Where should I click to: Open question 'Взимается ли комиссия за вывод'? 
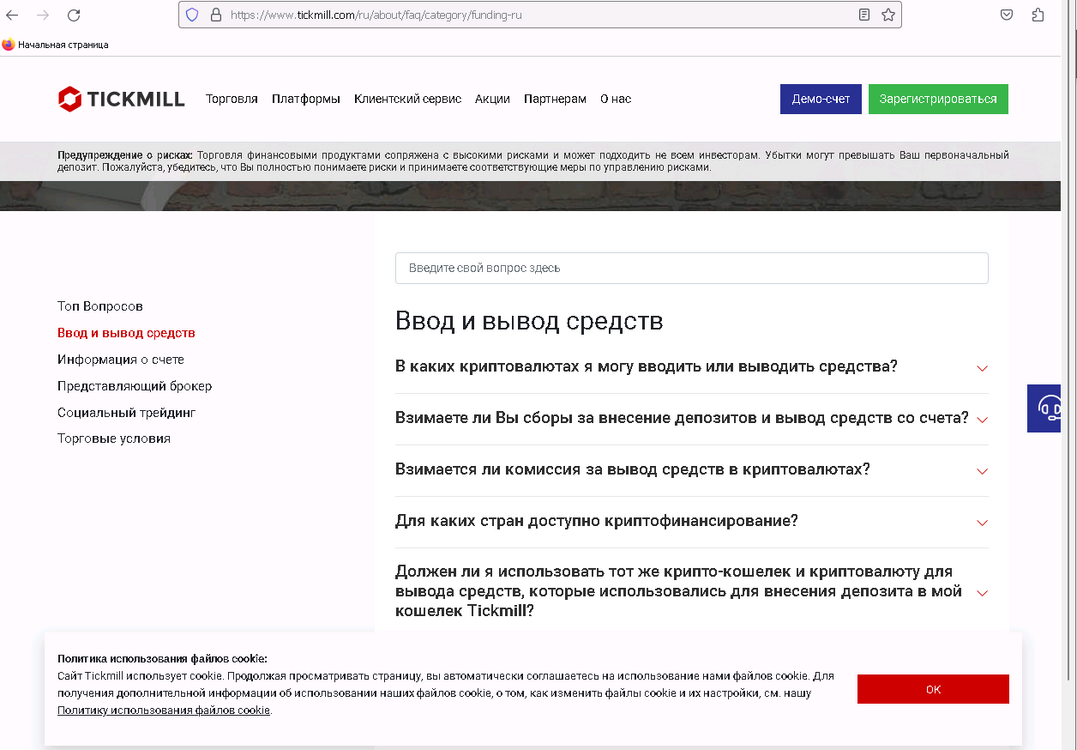pyautogui.click(x=633, y=470)
